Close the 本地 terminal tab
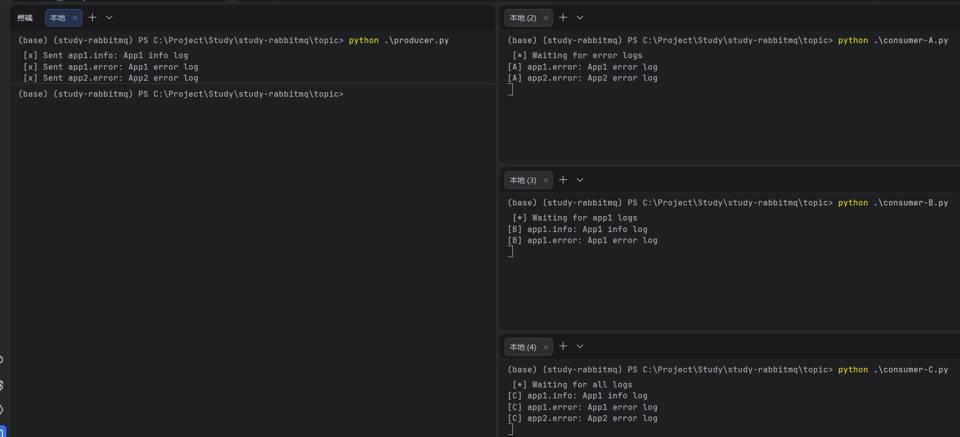 [x=75, y=18]
